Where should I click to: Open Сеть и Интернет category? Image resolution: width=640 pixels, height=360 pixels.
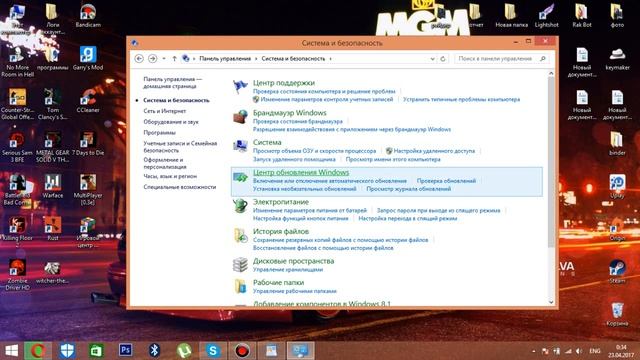pos(164,111)
